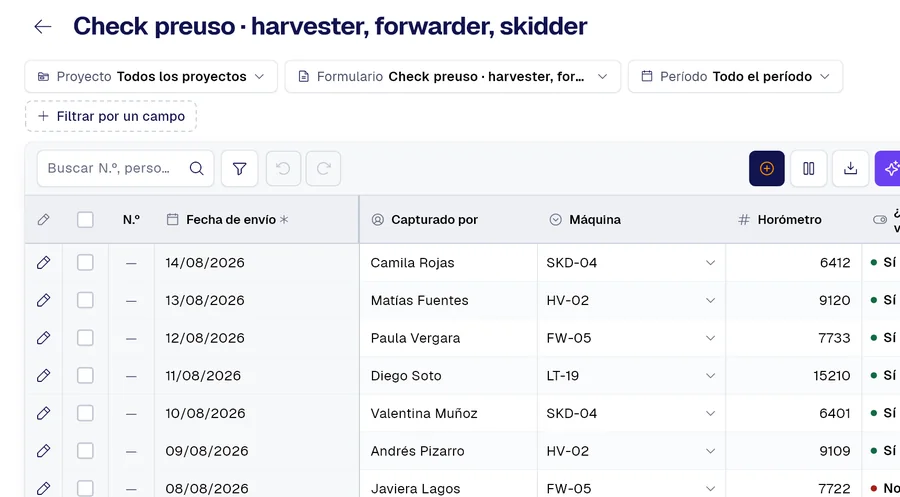This screenshot has height=497, width=900.
Task: Edit the 11/08/2026 row with pencil
Action: [x=43, y=376]
